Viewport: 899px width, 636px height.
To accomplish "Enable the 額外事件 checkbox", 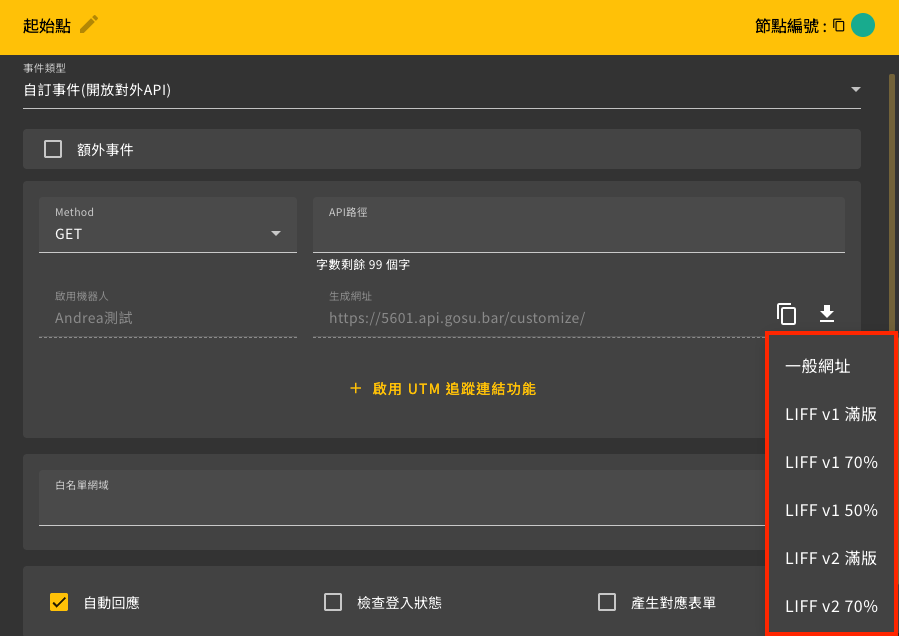I will coord(53,150).
